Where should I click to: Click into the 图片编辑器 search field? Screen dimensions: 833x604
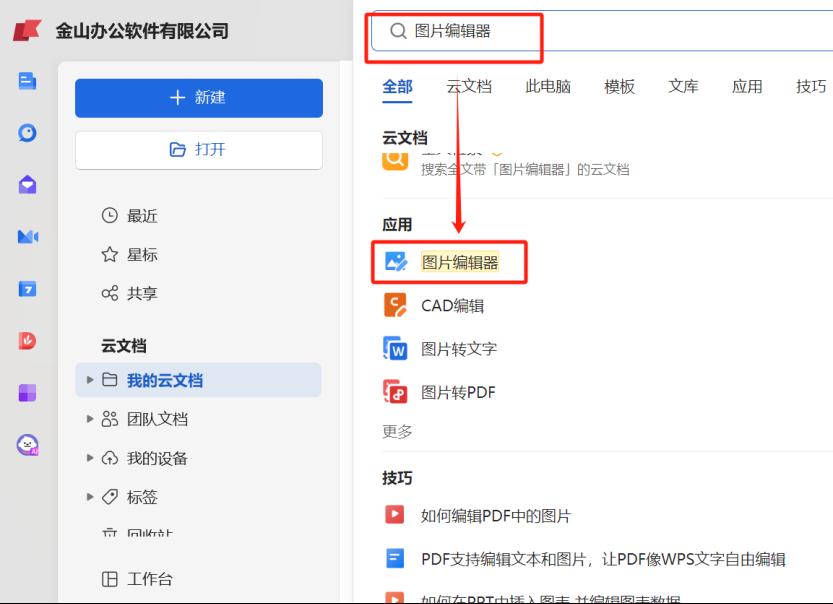[601, 31]
